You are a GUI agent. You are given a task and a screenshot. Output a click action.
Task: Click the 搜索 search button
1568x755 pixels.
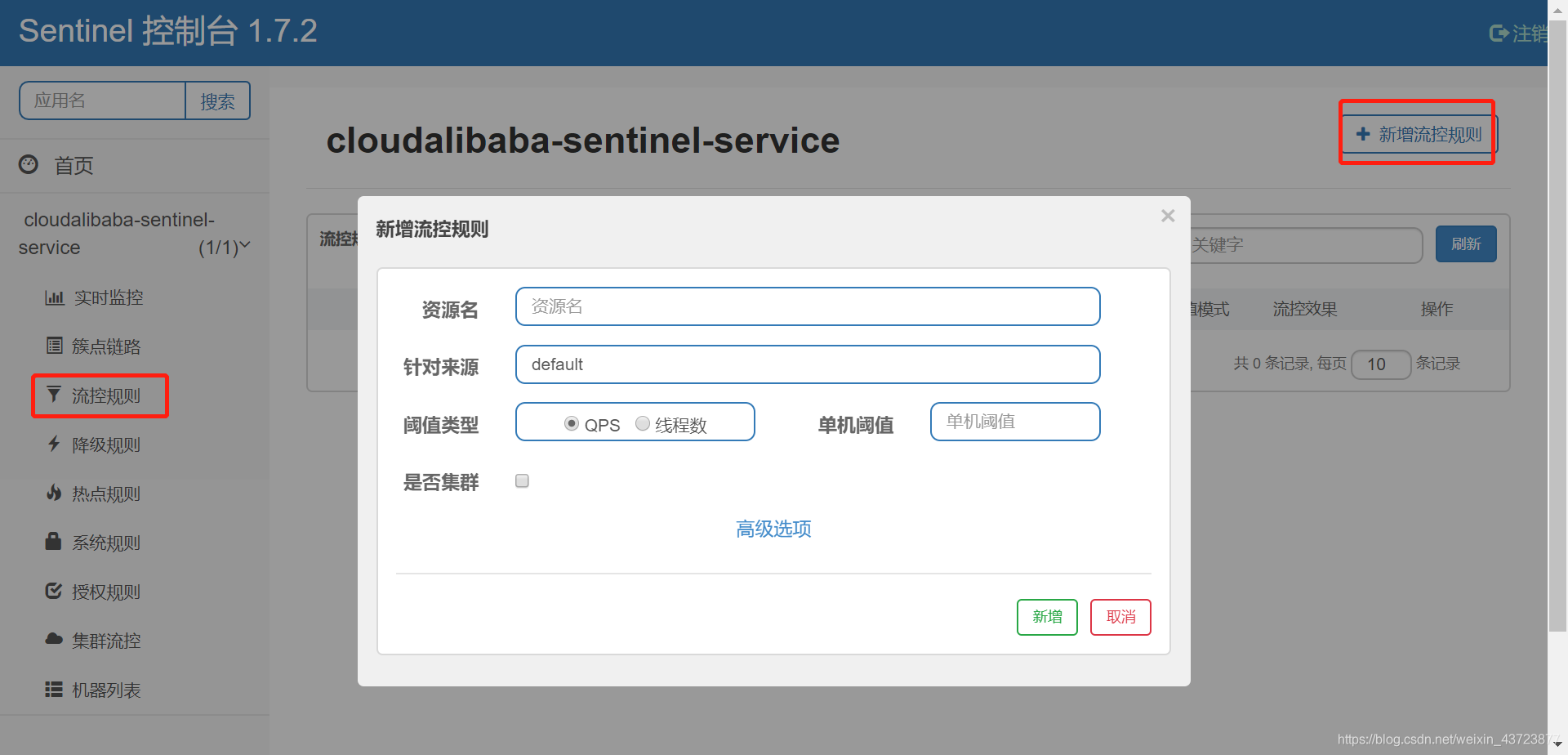(217, 101)
